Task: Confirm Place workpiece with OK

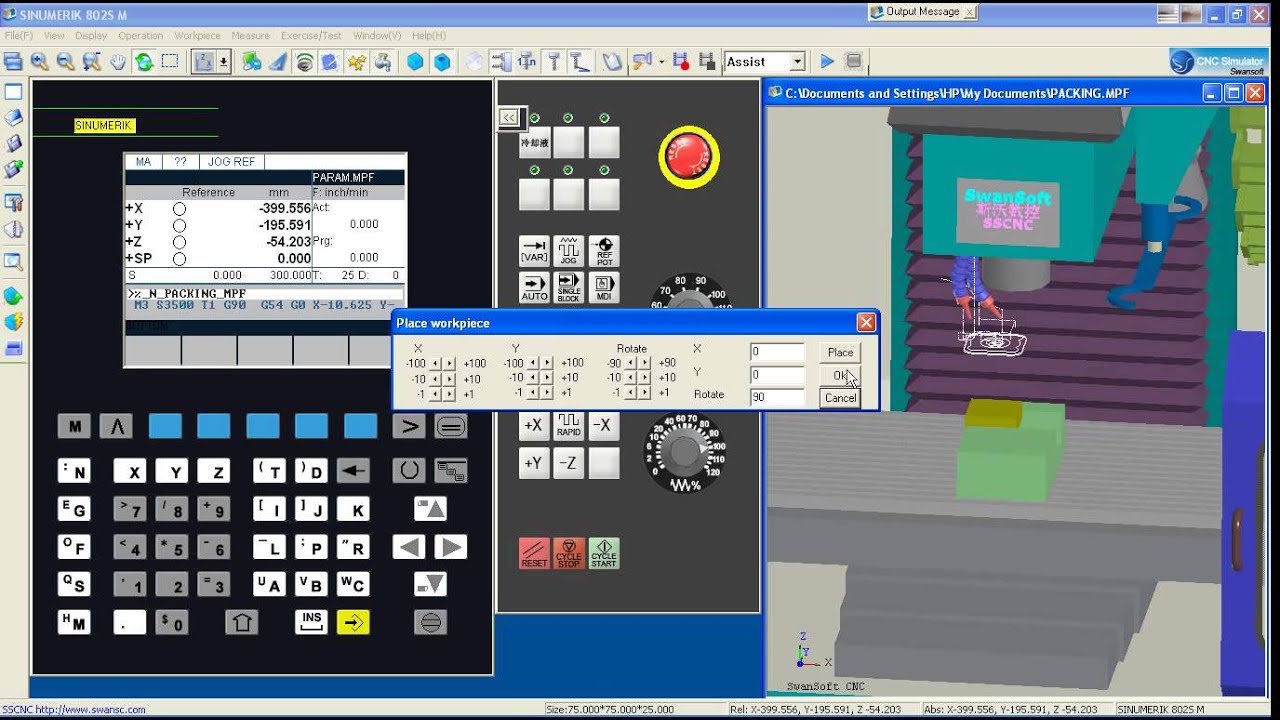Action: [840, 375]
